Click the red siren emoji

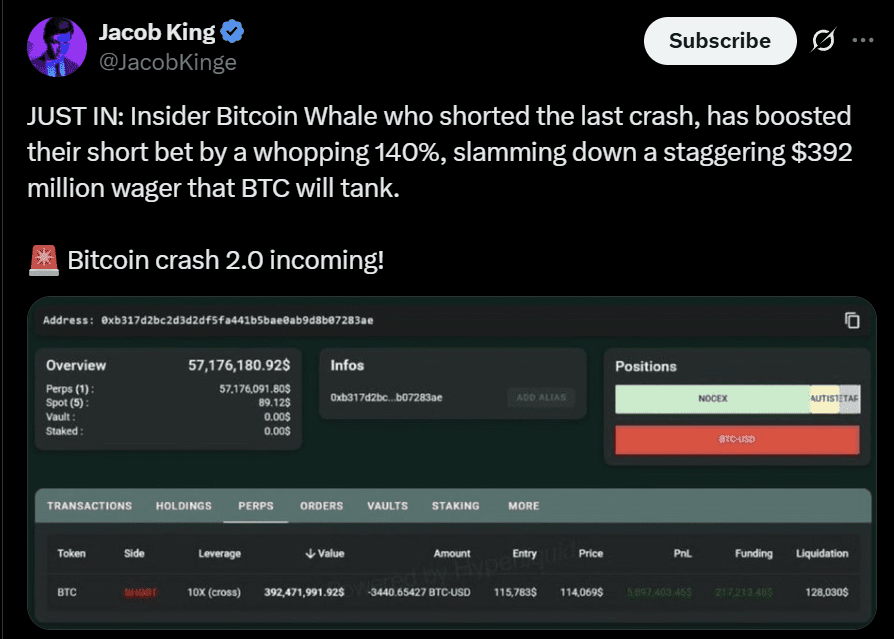click(43, 261)
